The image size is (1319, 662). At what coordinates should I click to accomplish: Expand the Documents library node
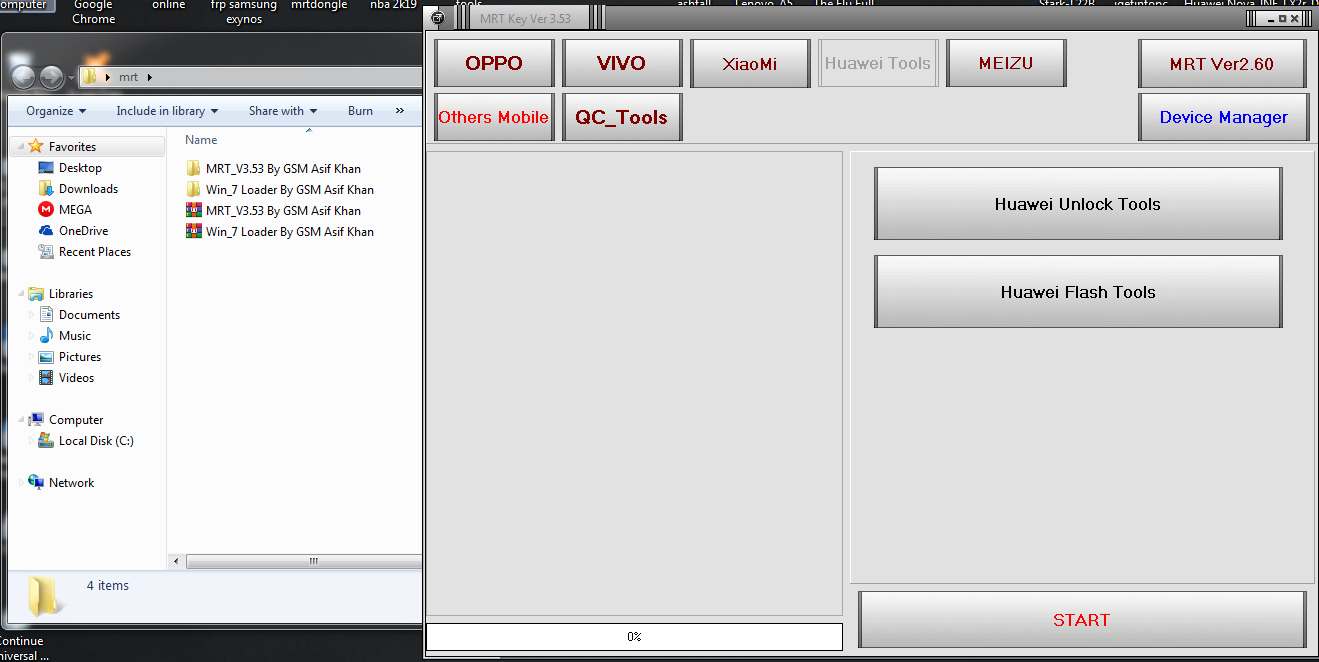31,315
